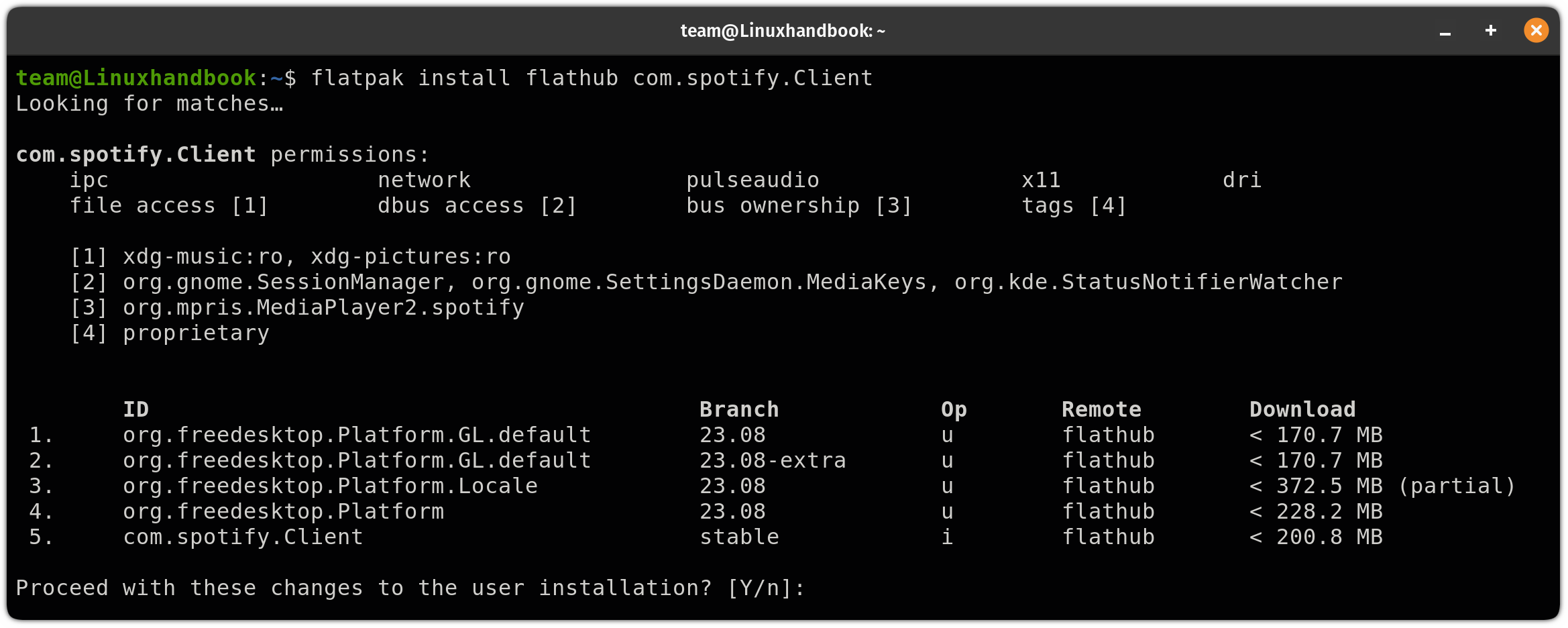Click the xdg-music:ro file access entry

pos(315,256)
